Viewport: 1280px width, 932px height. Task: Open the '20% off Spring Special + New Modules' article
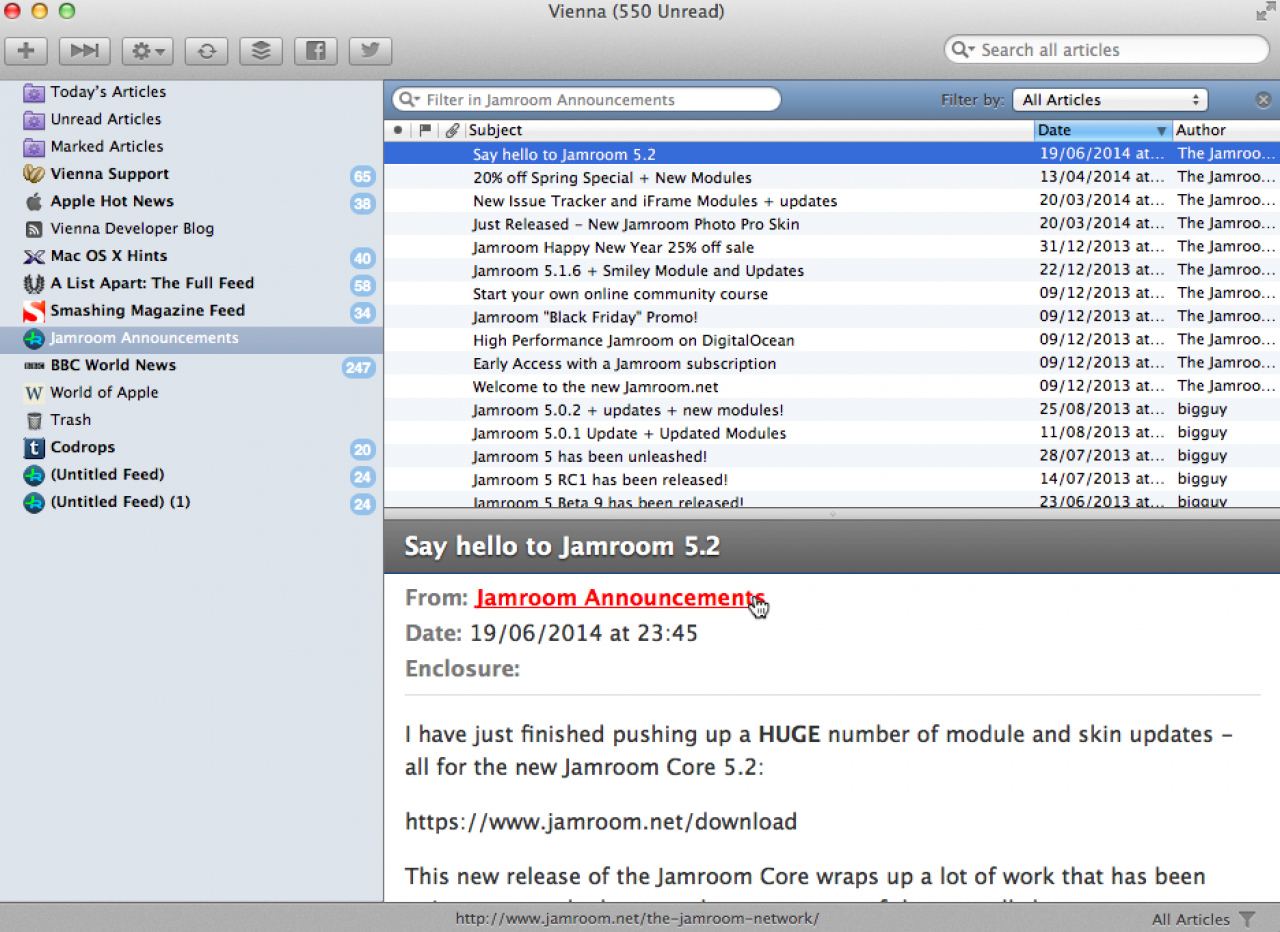tap(612, 178)
